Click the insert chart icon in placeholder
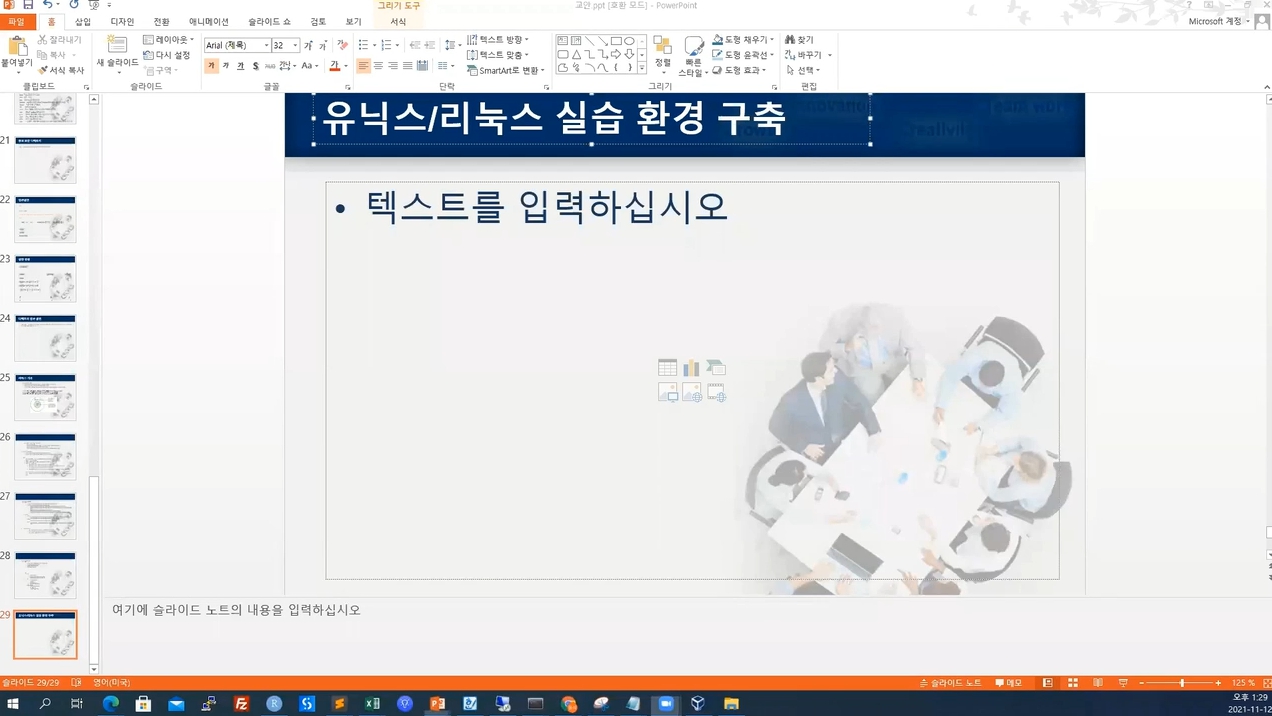This screenshot has width=1272, height=716. coord(691,368)
